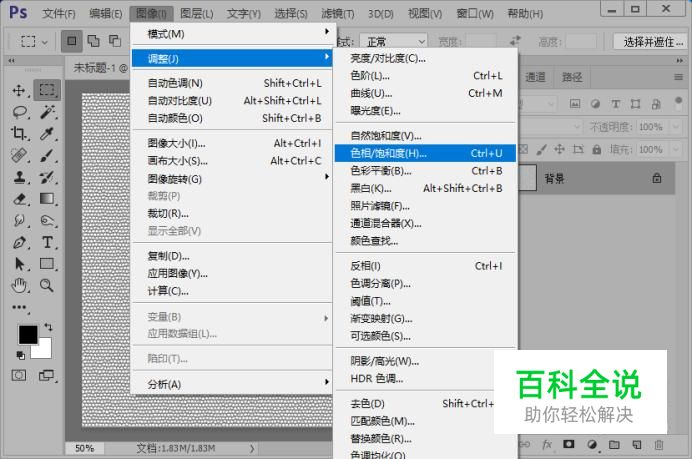Choose Subtract from Selection mode
Image resolution: width=692 pixels, height=459 pixels.
click(x=115, y=41)
